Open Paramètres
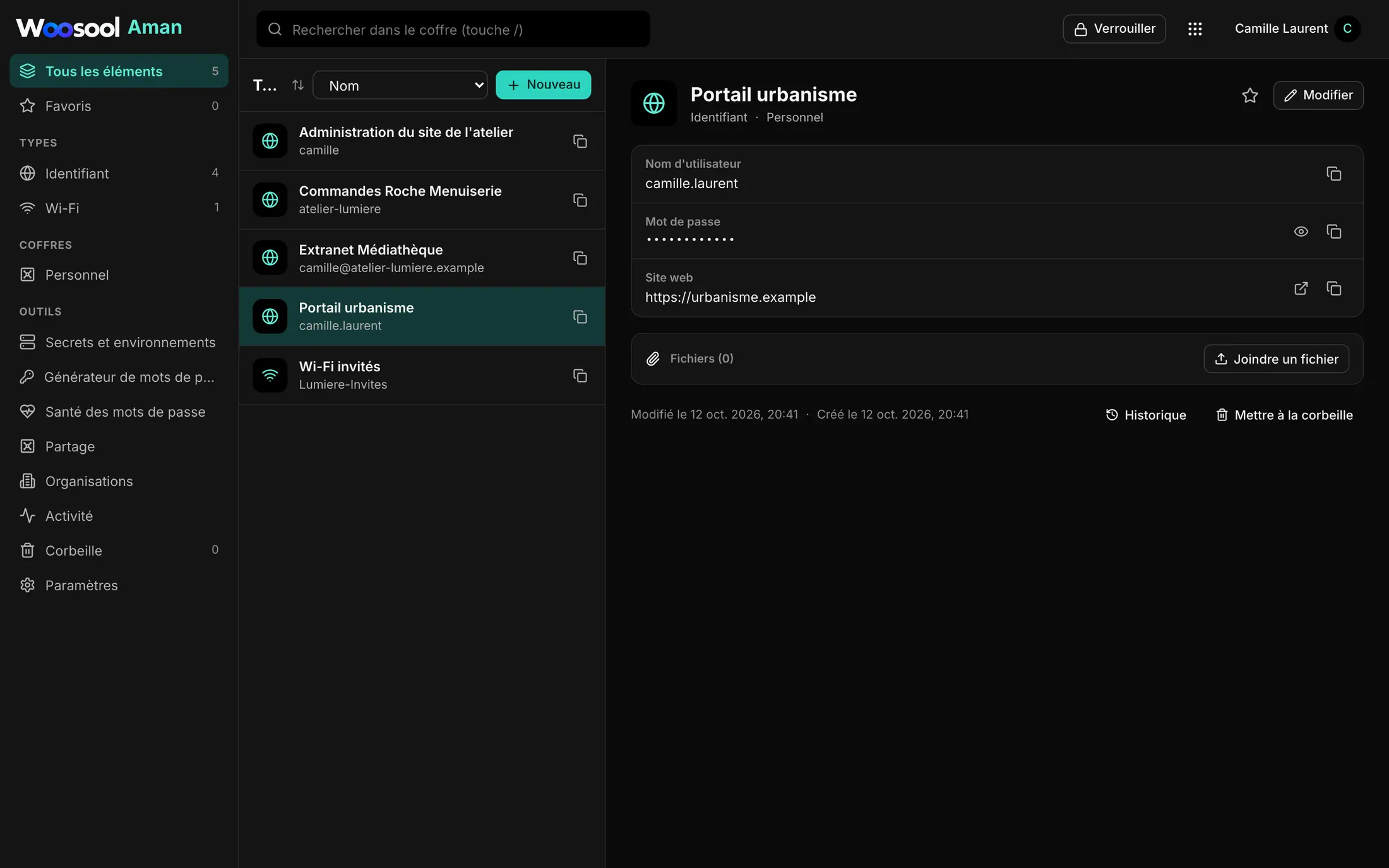The height and width of the screenshot is (868, 1389). (x=119, y=585)
